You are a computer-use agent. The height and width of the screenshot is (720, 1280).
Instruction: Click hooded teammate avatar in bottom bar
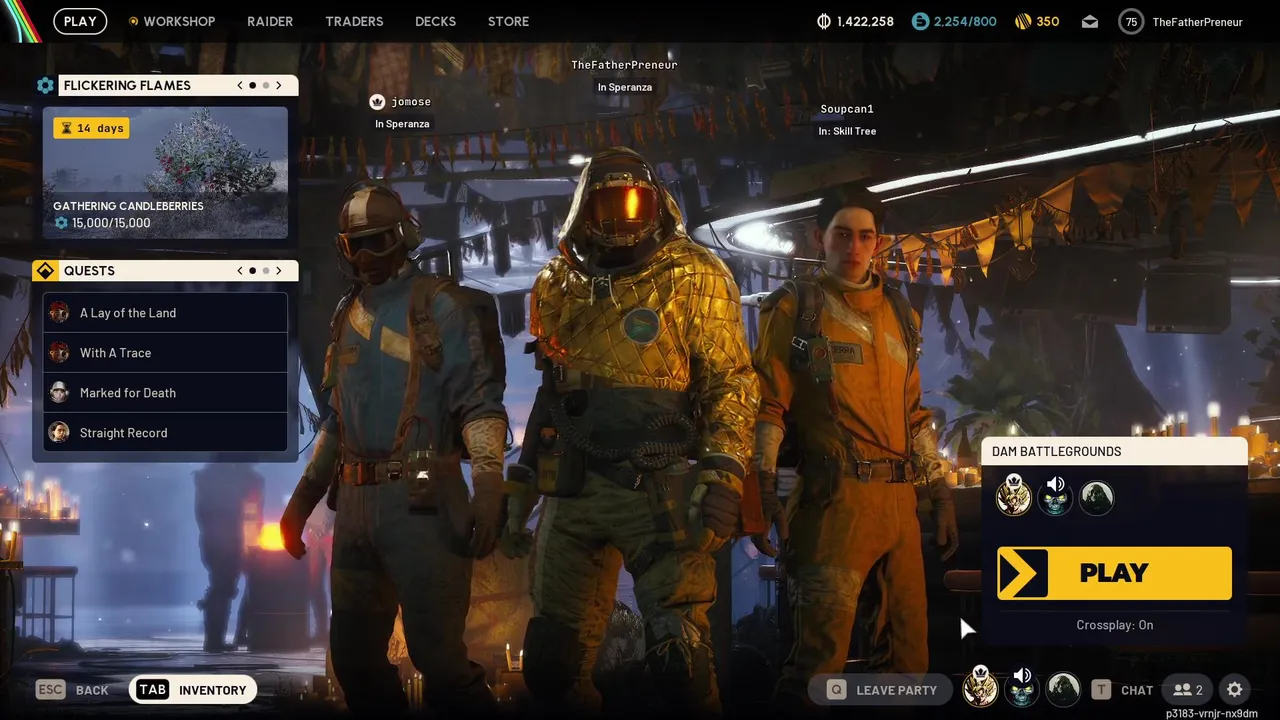[x=1062, y=689]
